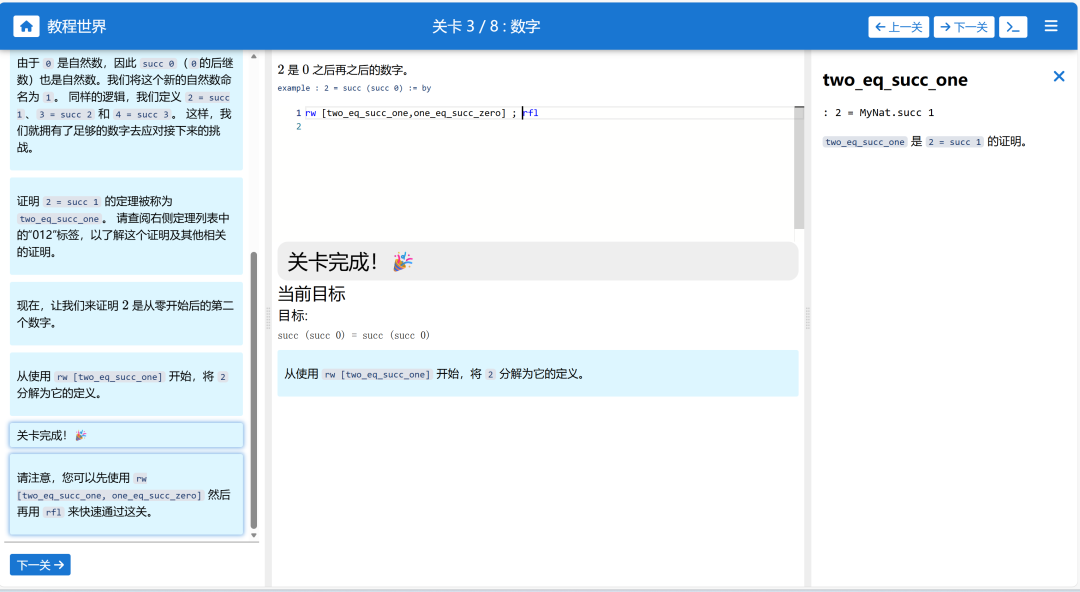Viewport: 1080px width, 592px height.
Task: Go to previous level 上一关
Action: click(898, 27)
